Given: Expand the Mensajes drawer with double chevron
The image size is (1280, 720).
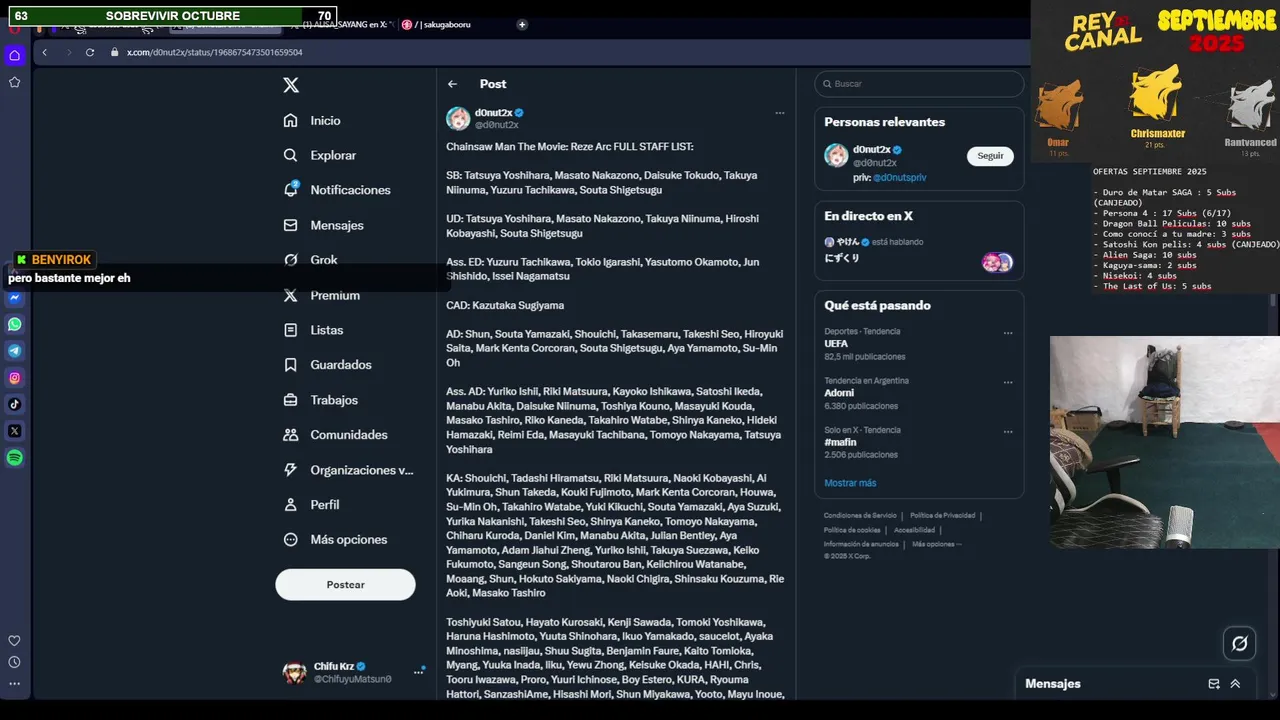Looking at the screenshot, I should coord(1235,684).
